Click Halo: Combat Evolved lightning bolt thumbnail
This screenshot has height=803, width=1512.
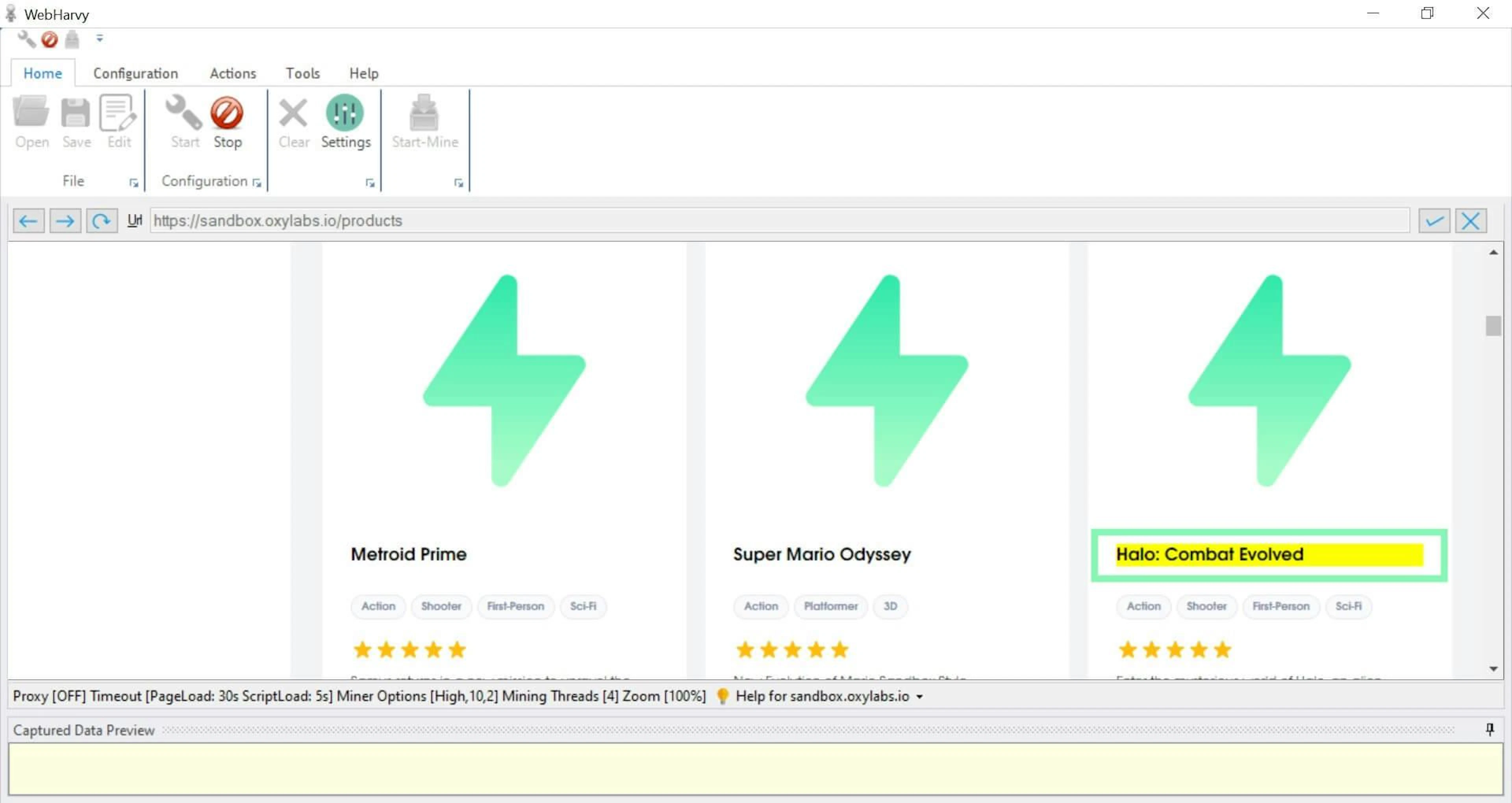point(1269,380)
